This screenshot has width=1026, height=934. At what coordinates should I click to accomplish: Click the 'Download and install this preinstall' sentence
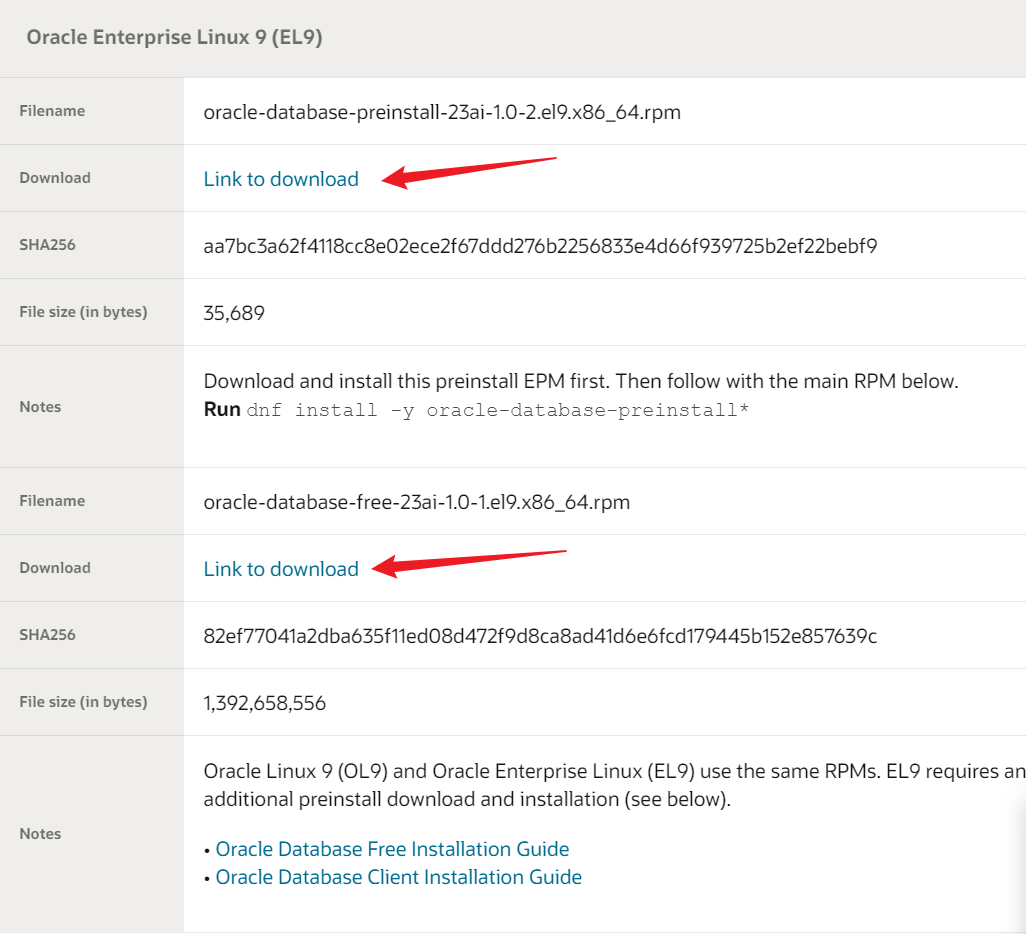pyautogui.click(x=581, y=381)
